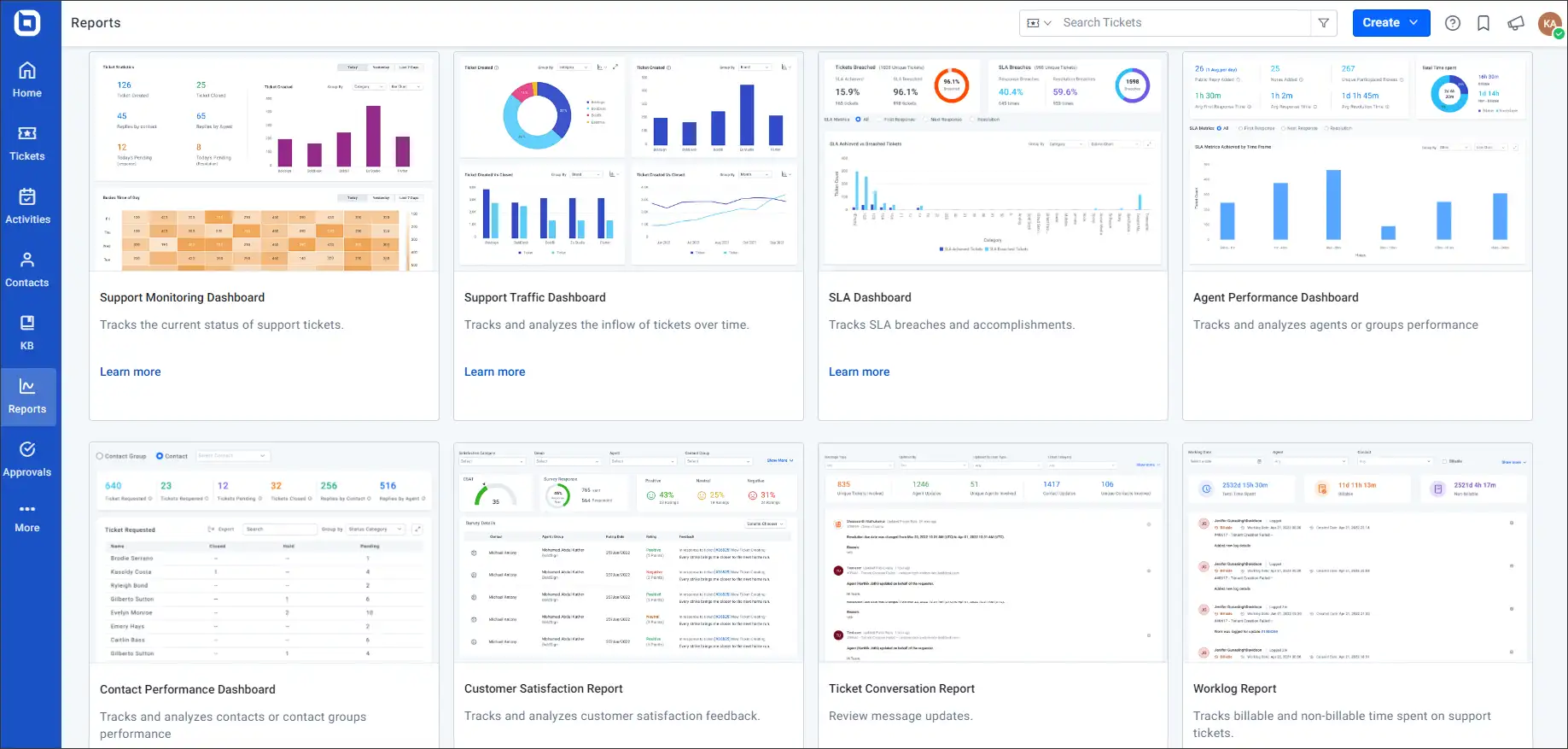
Task: Select the Reports sidebar item
Action: [x=27, y=396]
